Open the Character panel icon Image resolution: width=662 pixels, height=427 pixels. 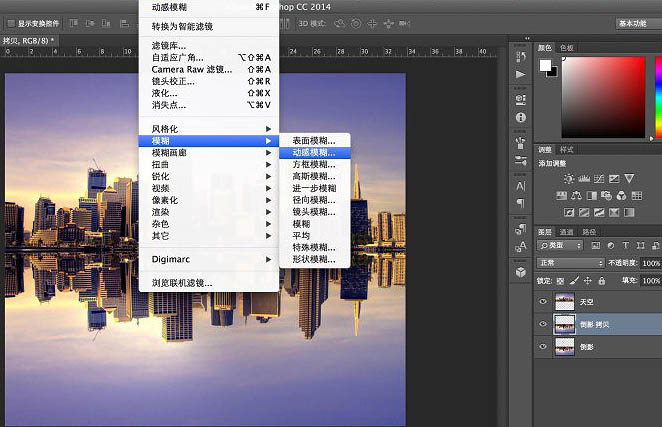click(521, 186)
